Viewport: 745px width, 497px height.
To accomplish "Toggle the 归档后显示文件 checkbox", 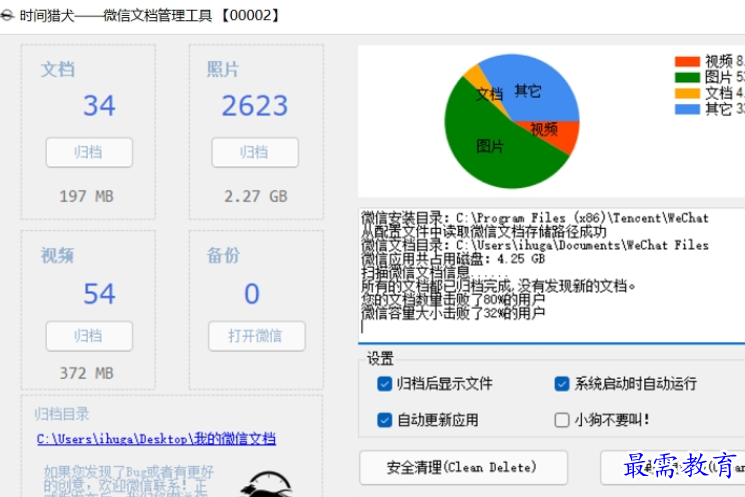I will coord(384,383).
